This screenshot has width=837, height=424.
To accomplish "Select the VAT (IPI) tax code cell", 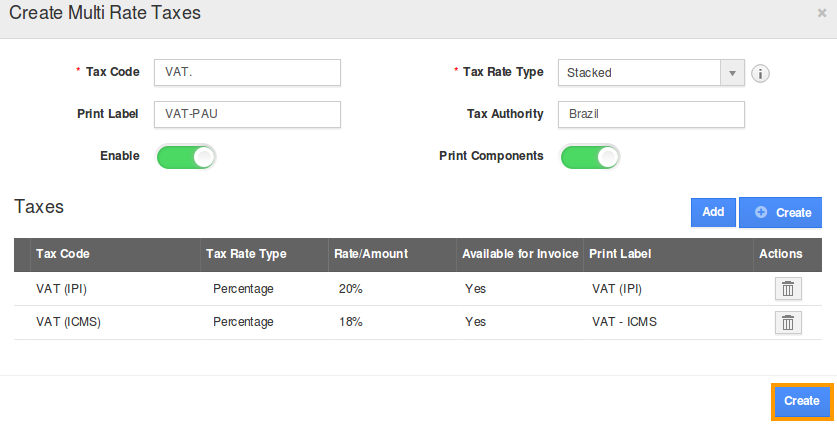I will click(x=61, y=289).
